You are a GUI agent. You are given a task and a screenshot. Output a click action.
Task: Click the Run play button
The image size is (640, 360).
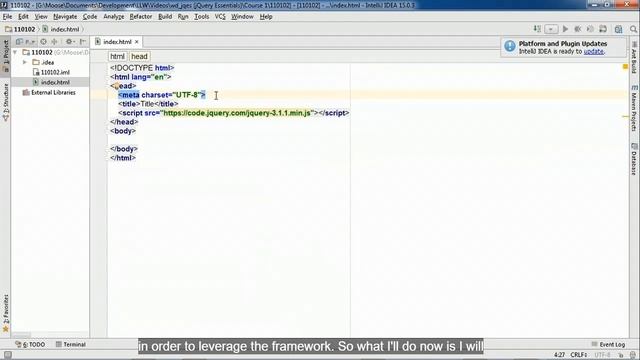click(x=565, y=29)
